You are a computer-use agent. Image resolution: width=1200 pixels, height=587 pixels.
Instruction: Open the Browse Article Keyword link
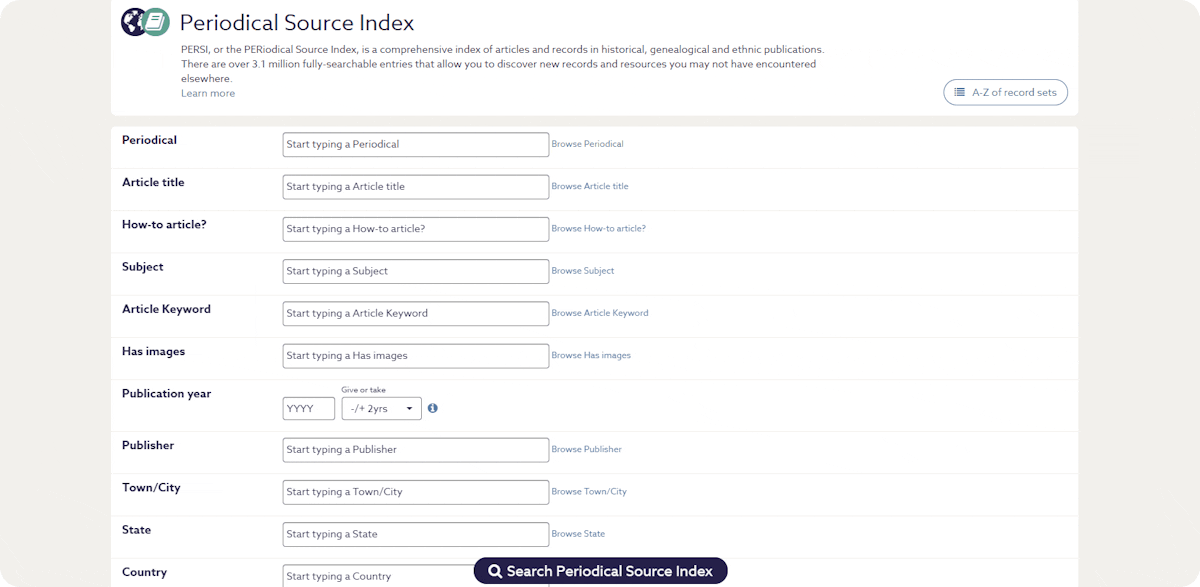[x=600, y=313]
